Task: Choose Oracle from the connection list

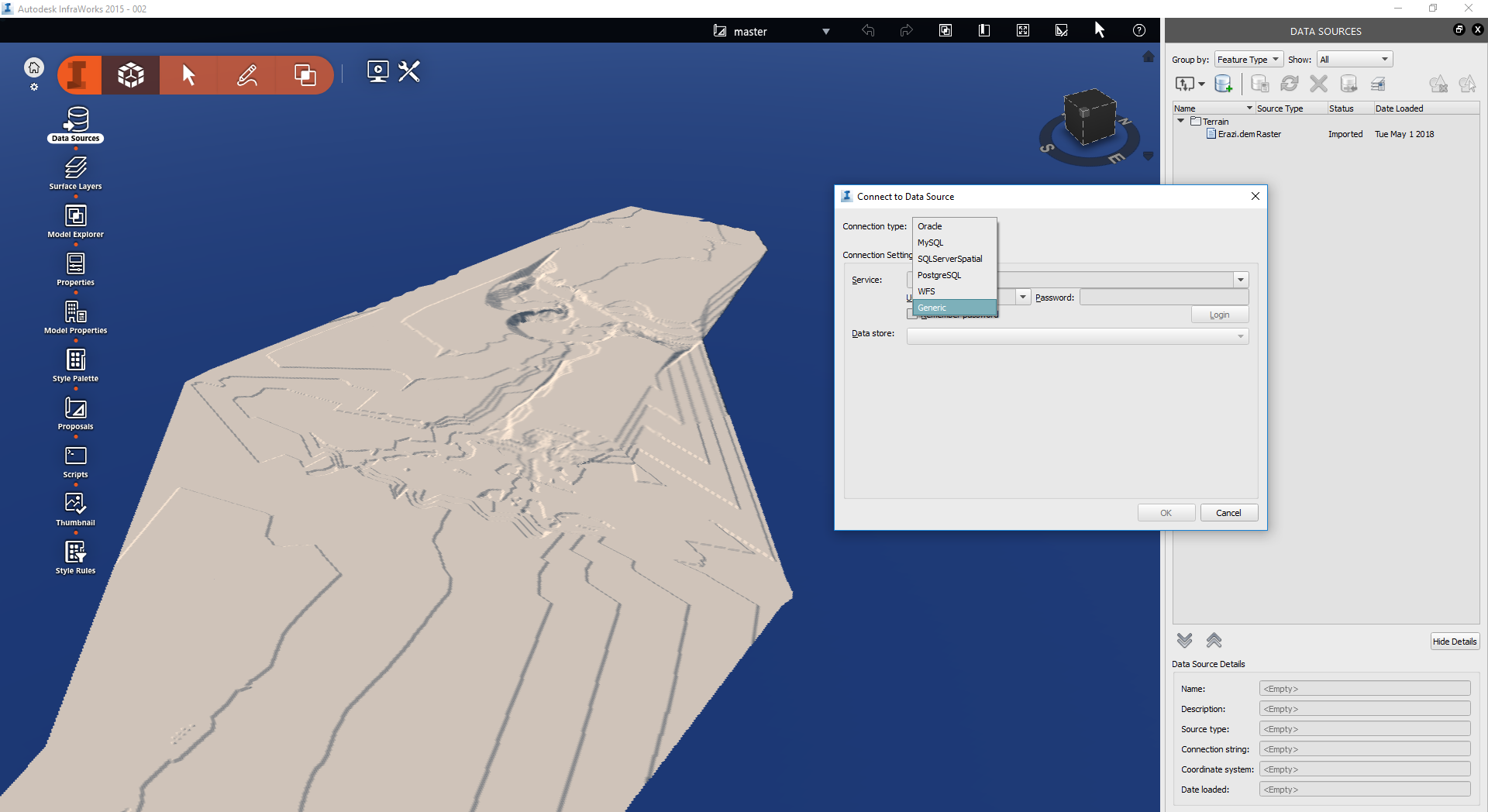Action: [930, 226]
